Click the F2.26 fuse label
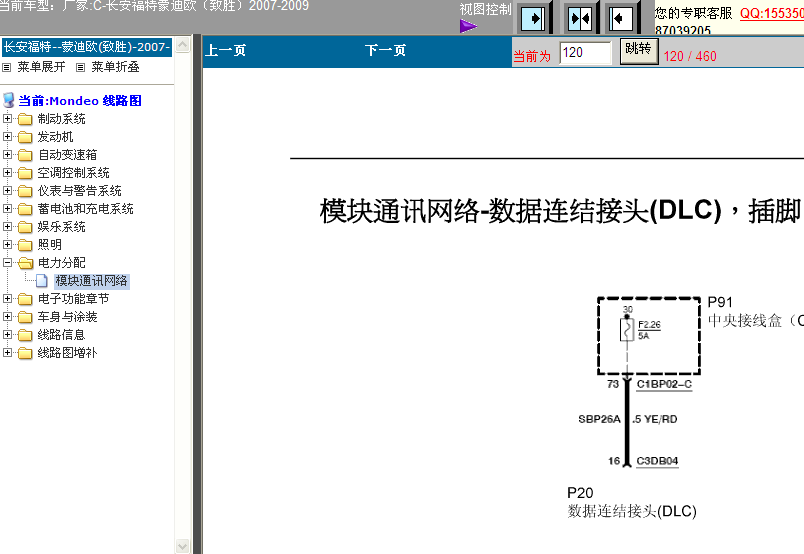 649,325
